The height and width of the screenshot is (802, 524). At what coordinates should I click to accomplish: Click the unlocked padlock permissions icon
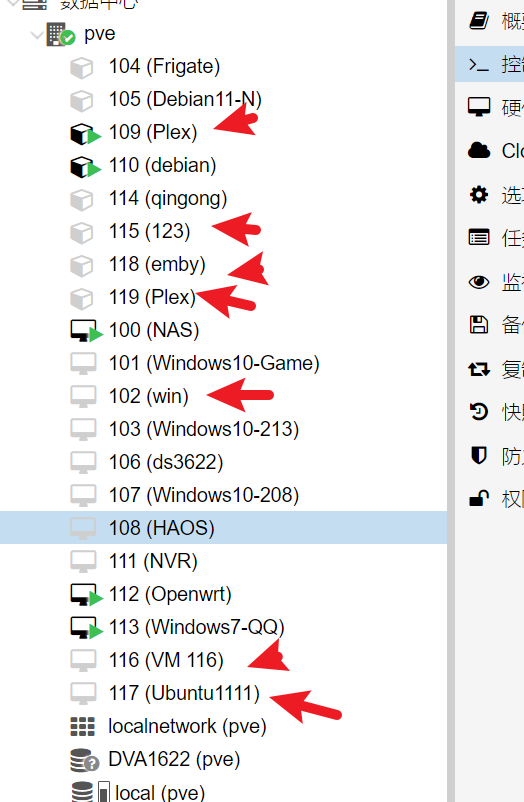click(478, 498)
